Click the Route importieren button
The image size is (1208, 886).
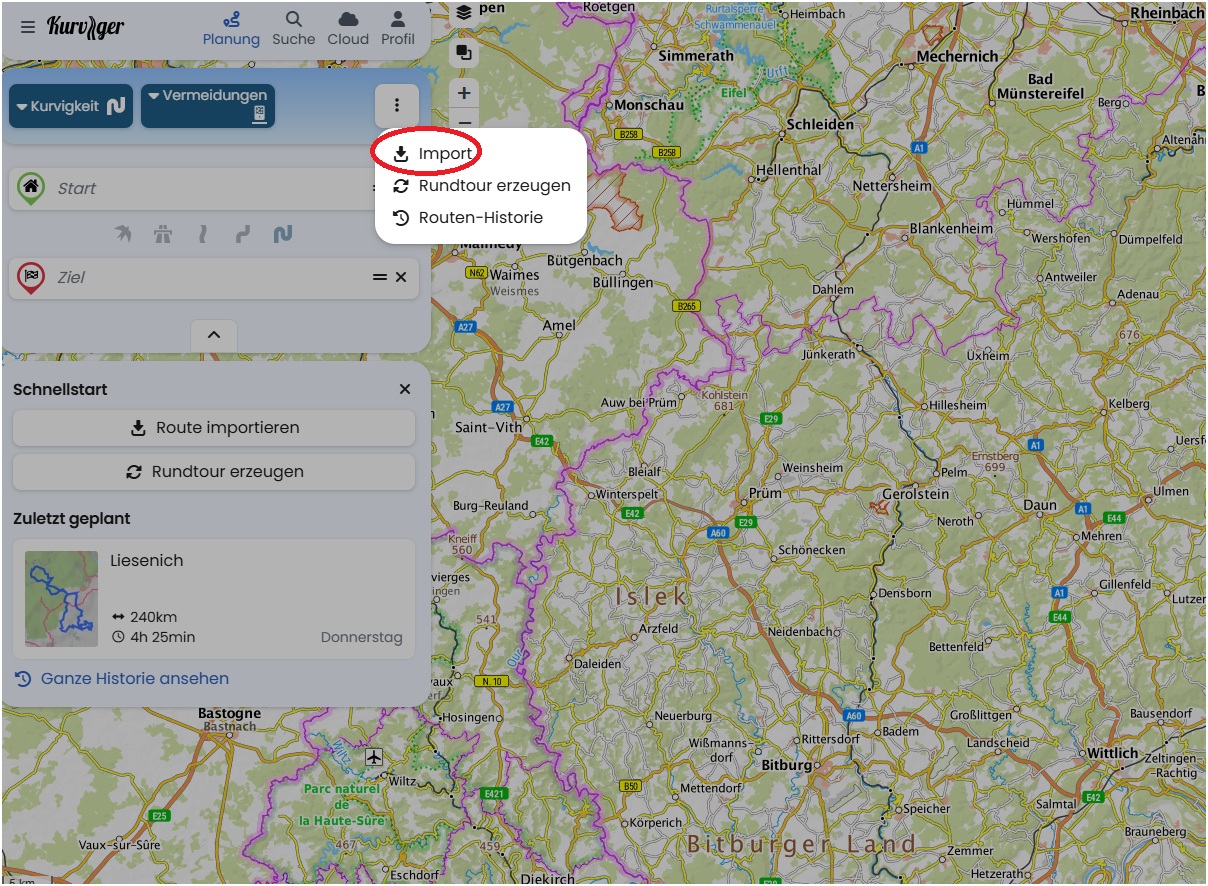click(x=214, y=428)
